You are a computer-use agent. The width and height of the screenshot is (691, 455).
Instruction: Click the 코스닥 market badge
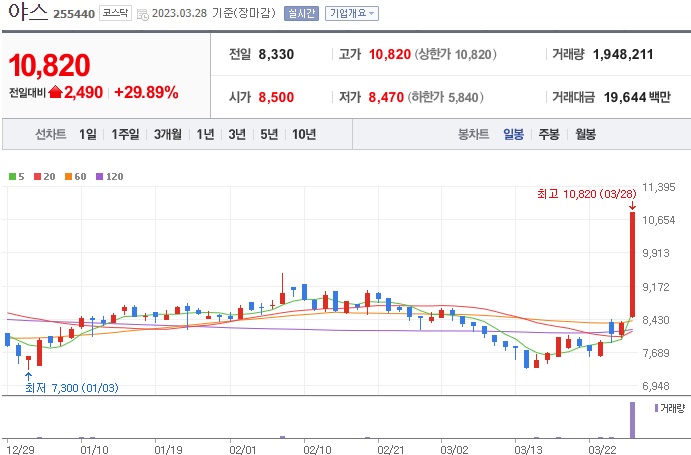point(115,14)
